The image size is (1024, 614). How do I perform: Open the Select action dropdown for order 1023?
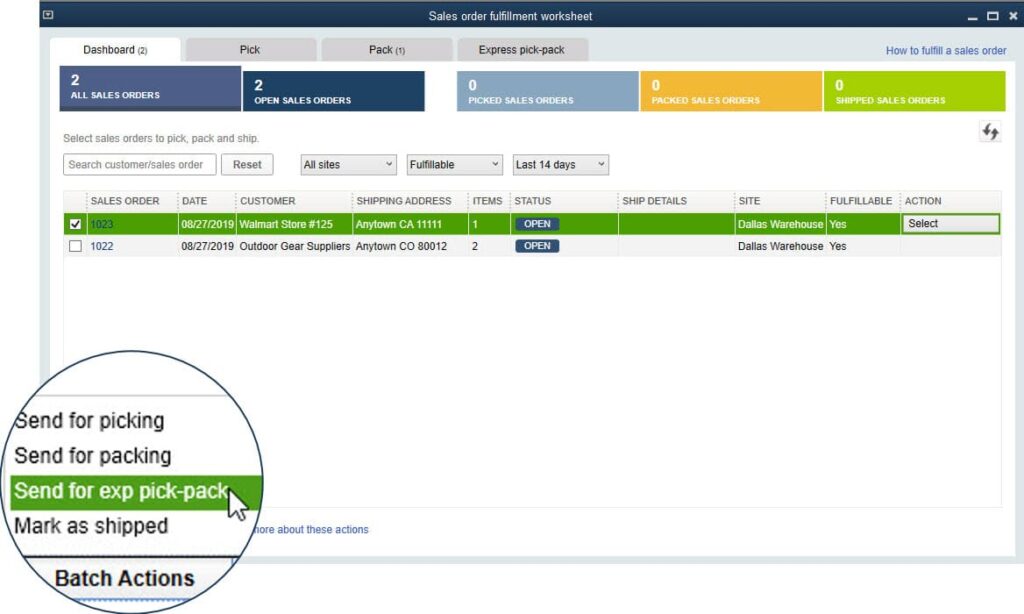coord(950,223)
